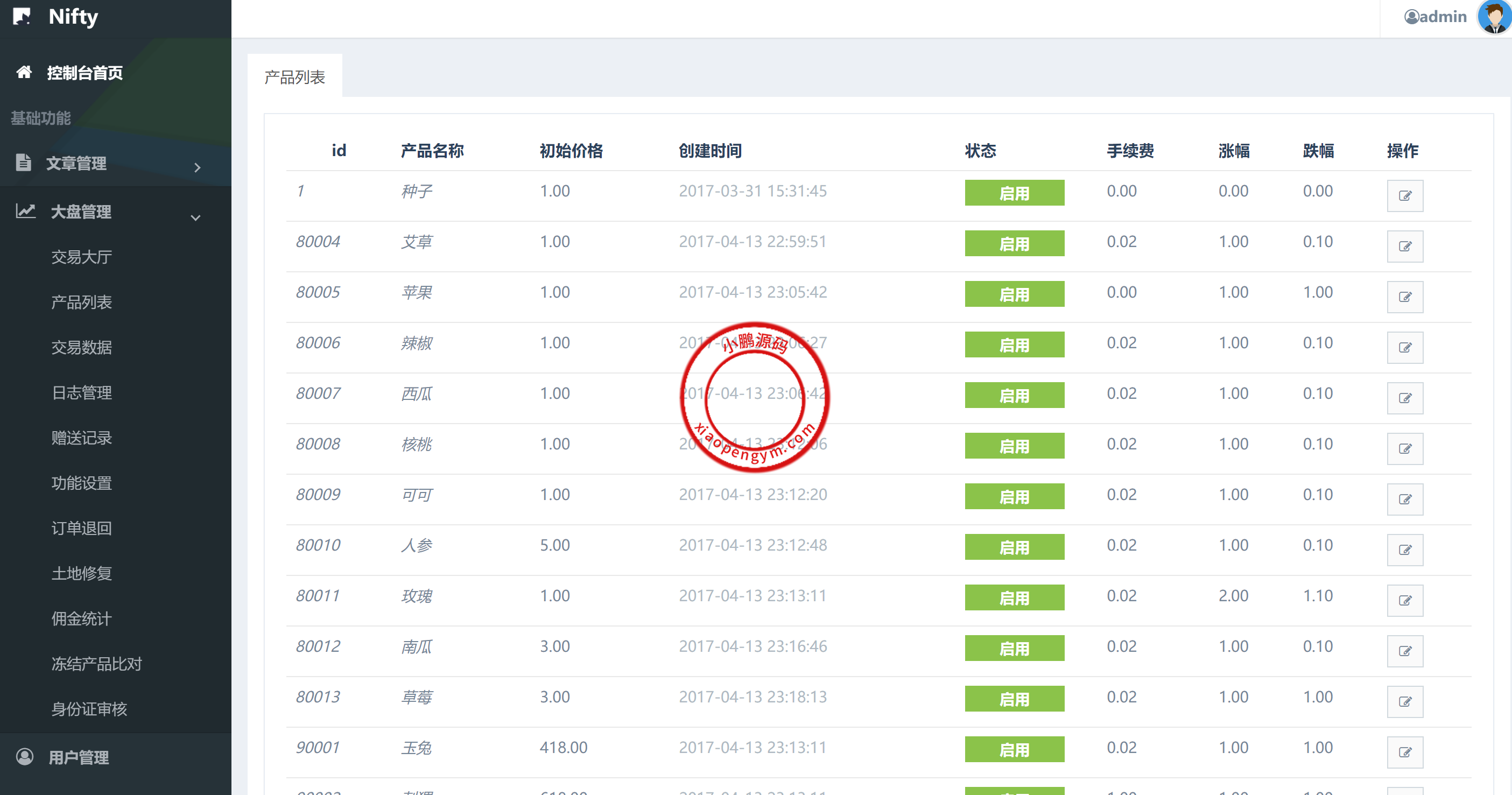The height and width of the screenshot is (795, 1512).
Task: Click the user icon beside 用户管理
Action: pyautogui.click(x=25, y=756)
